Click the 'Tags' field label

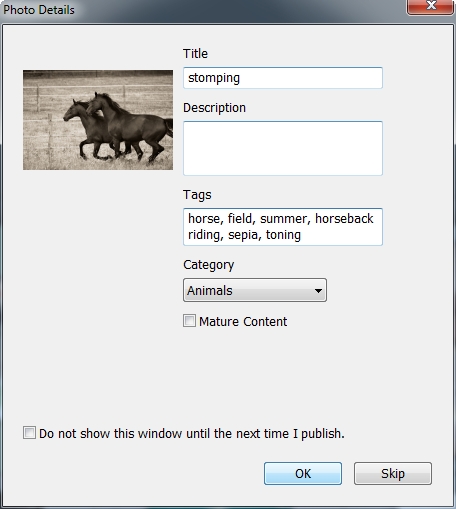pyautogui.click(x=197, y=195)
